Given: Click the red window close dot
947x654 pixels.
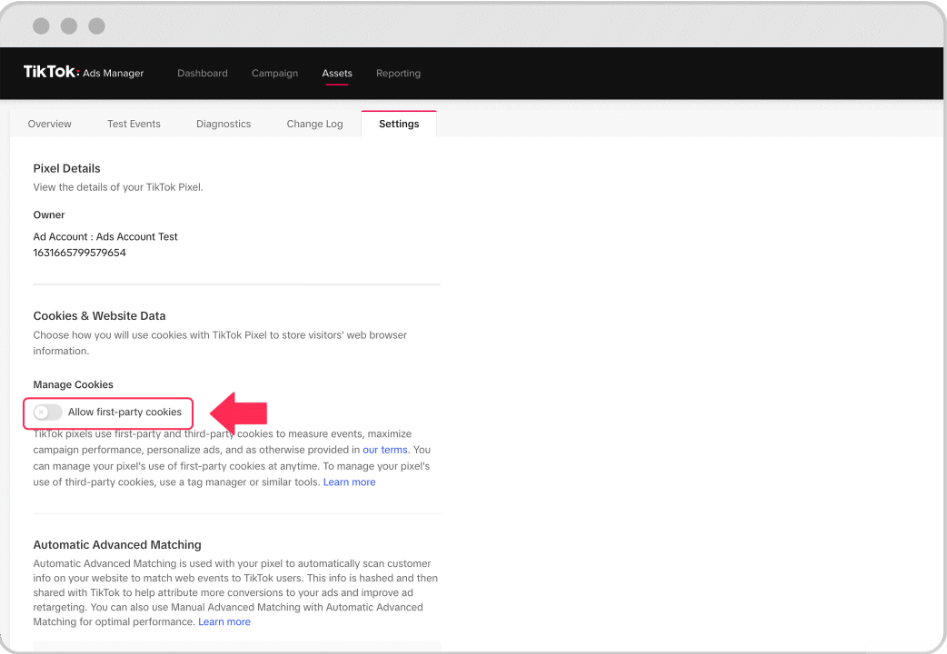Looking at the screenshot, I should 41,26.
